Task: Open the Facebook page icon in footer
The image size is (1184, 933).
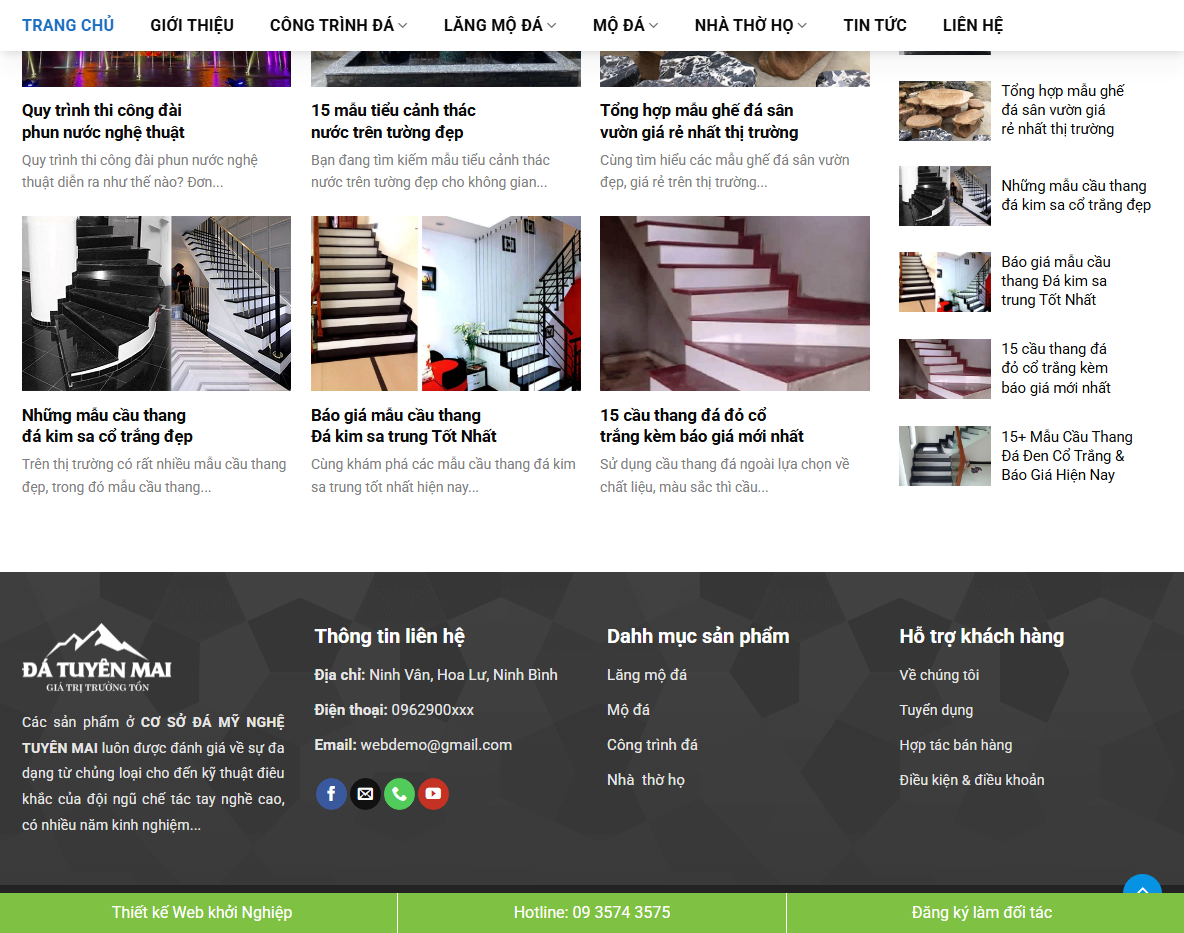Action: 331,793
